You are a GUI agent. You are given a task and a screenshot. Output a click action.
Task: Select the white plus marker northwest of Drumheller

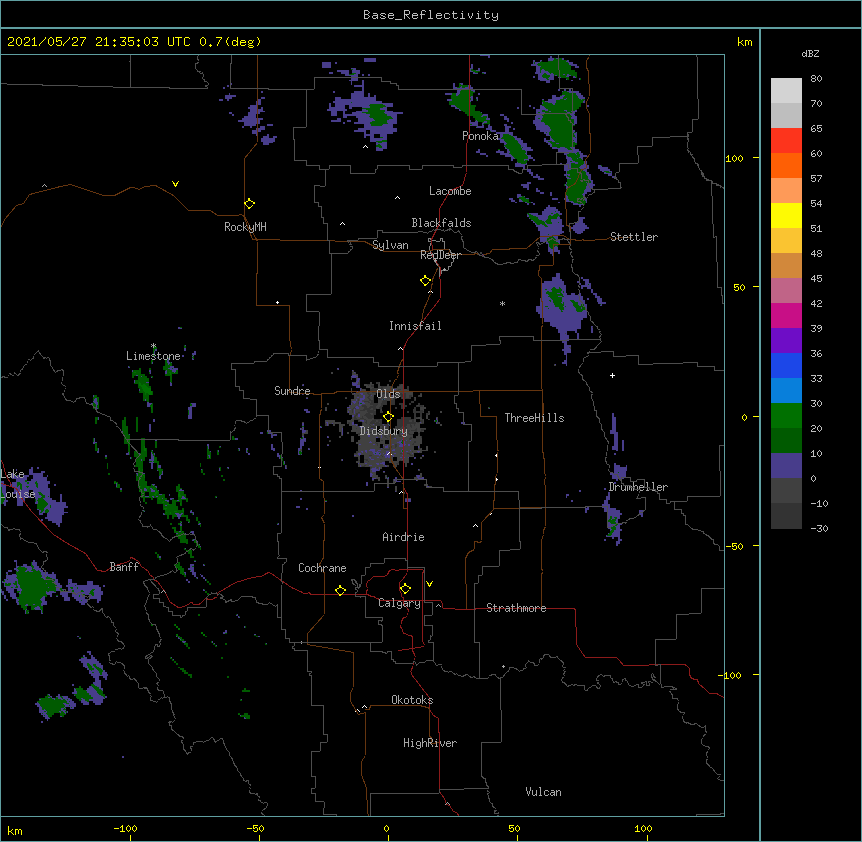612,375
